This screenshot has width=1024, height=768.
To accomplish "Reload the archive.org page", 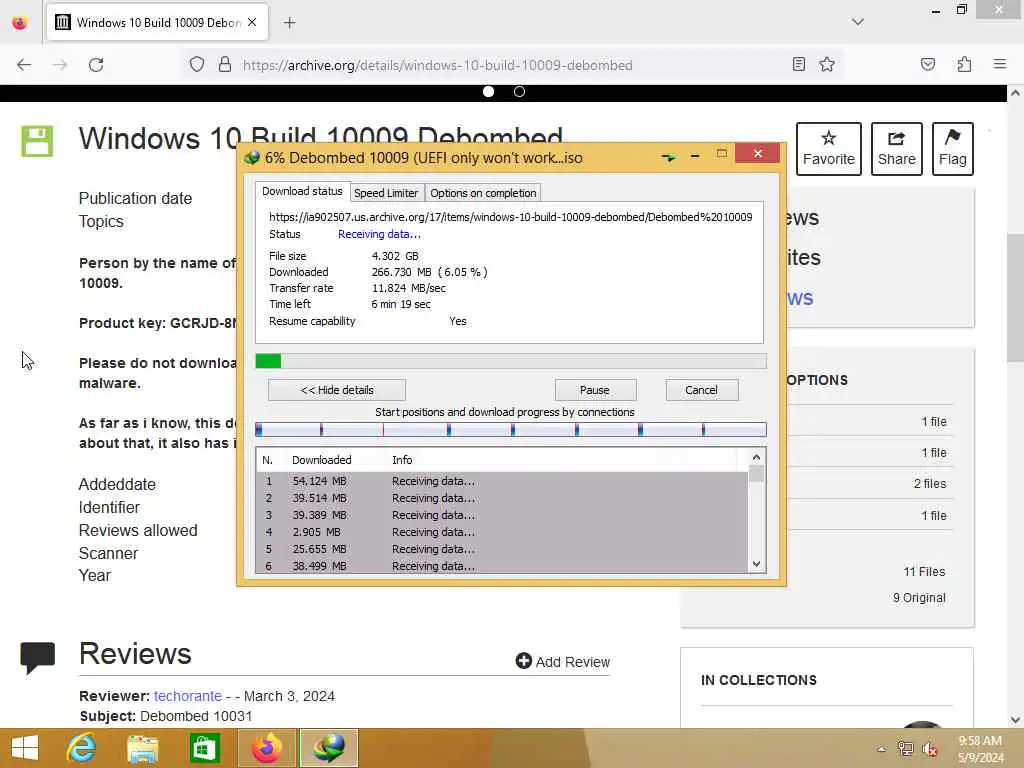I will (96, 65).
